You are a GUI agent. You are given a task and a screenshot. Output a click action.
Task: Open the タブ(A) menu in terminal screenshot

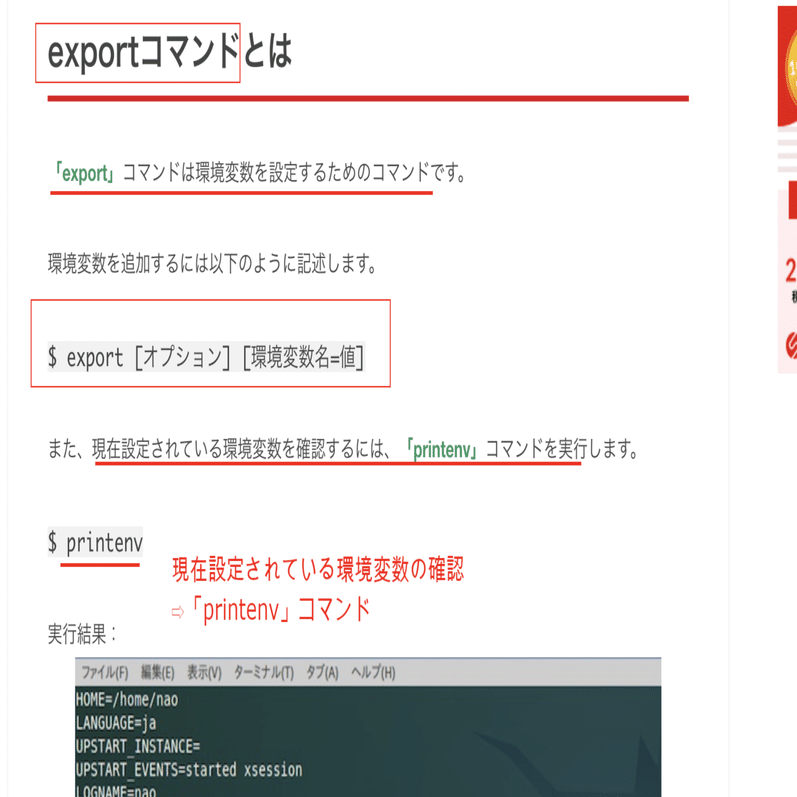click(x=322, y=672)
